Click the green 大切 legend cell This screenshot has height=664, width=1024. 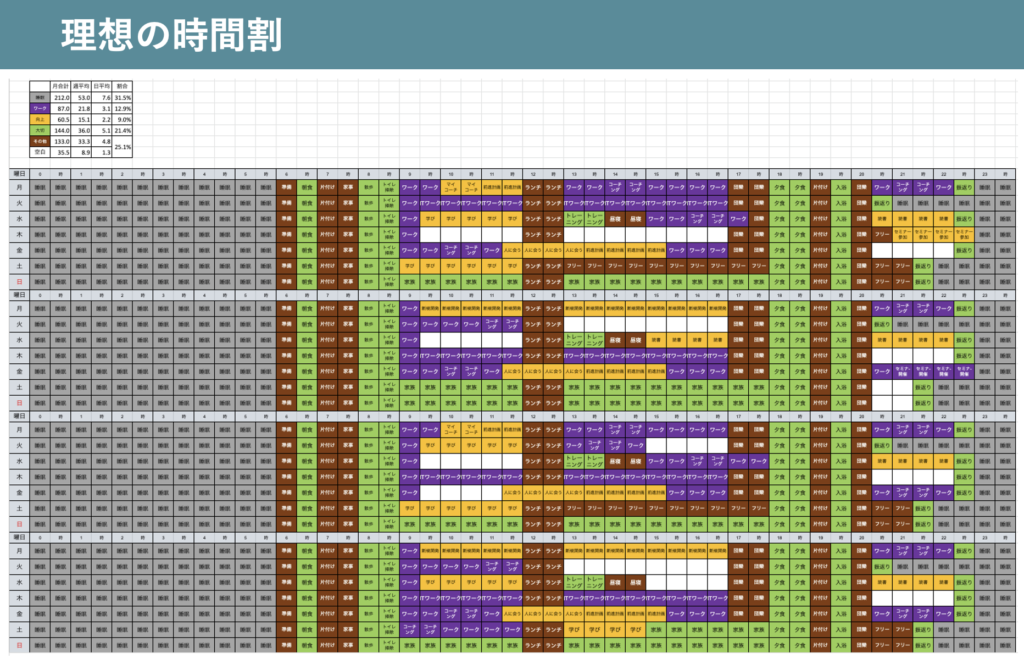40,131
